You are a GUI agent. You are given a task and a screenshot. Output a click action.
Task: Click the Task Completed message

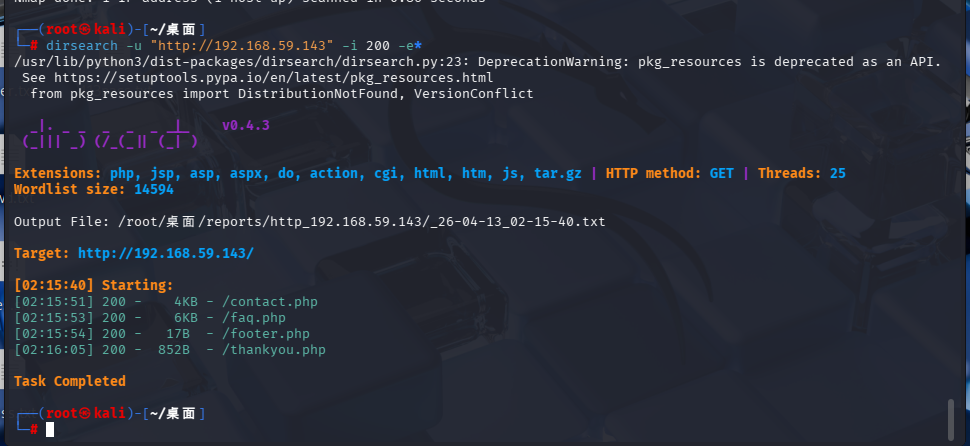(70, 381)
